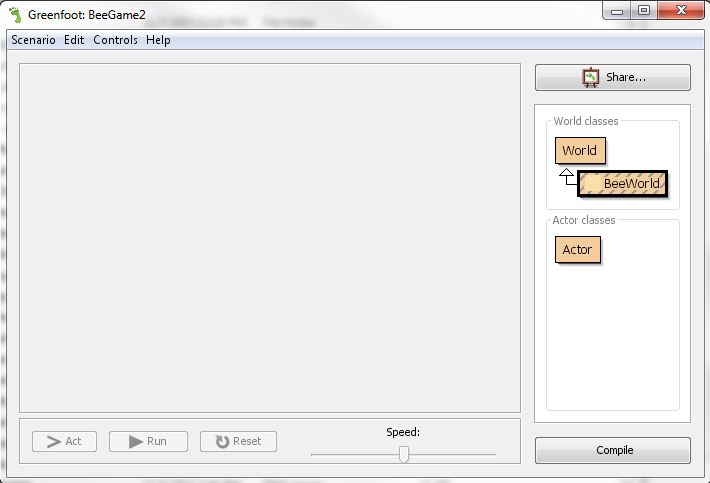Open the Edit menu

(x=74, y=40)
